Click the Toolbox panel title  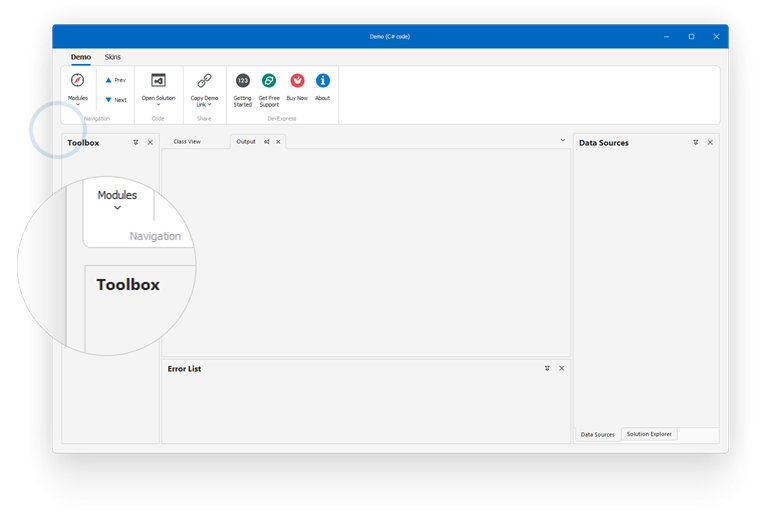[83, 143]
